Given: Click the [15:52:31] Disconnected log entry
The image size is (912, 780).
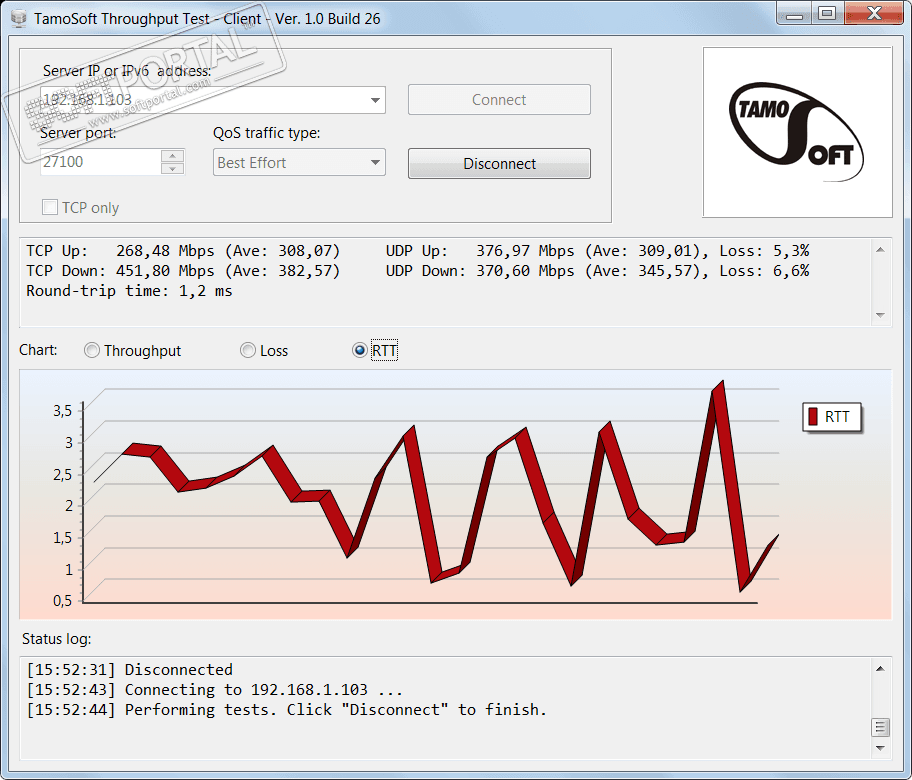Looking at the screenshot, I should pos(130,669).
